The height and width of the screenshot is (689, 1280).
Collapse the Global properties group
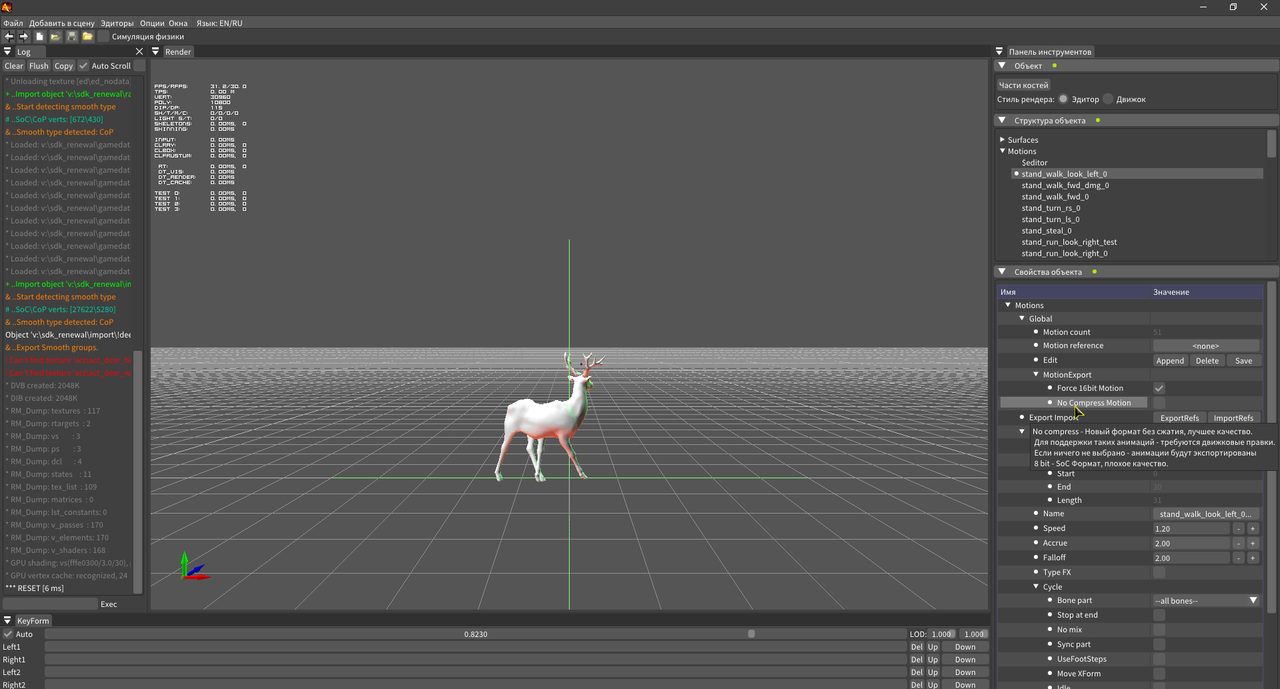point(1022,319)
